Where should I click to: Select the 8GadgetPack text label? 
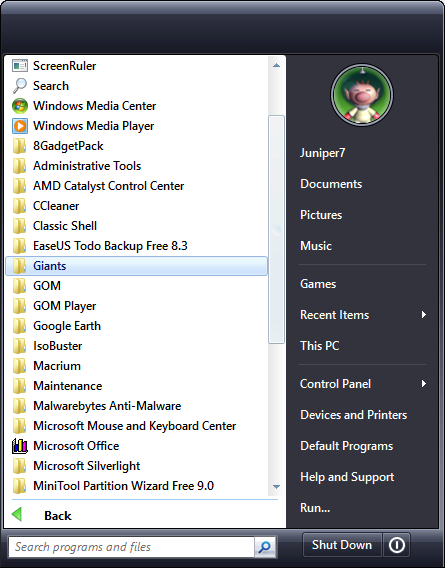coord(68,146)
